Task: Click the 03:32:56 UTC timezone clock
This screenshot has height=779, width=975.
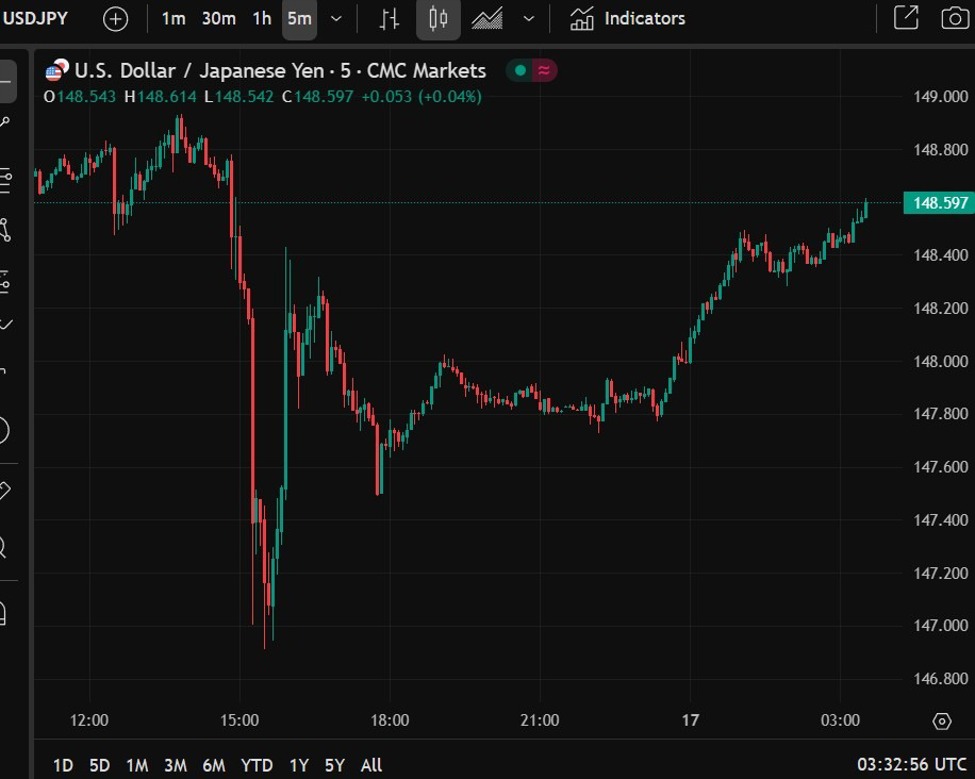Action: 912,765
